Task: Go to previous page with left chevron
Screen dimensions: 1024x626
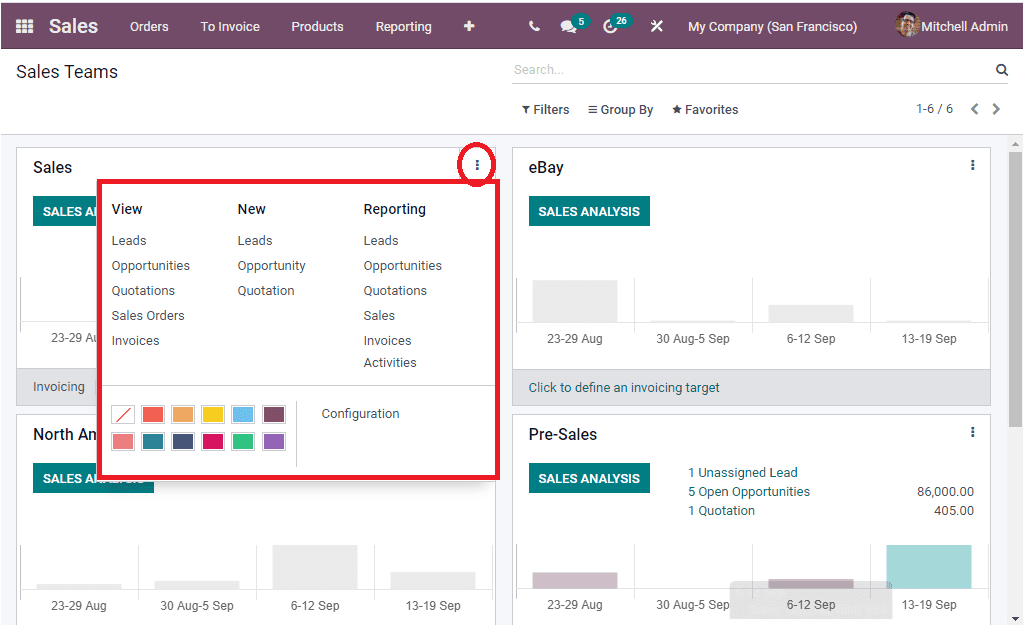Action: [x=974, y=108]
